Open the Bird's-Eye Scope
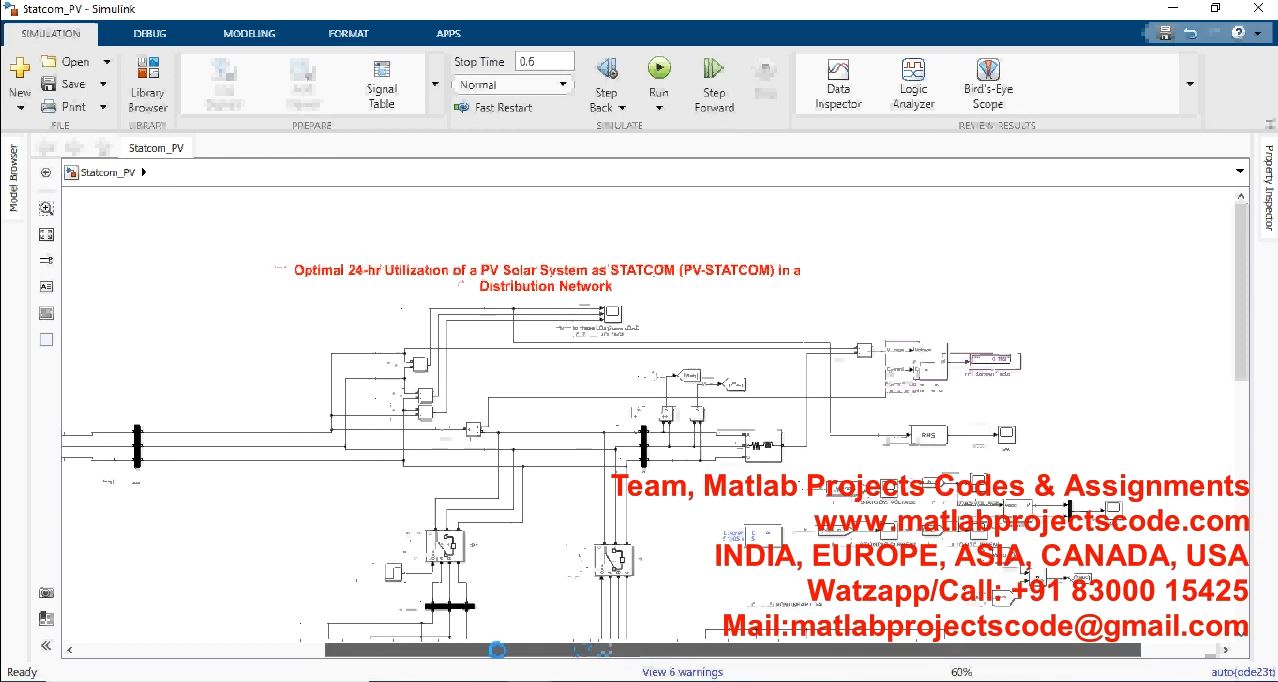This screenshot has width=1278, height=682. point(988,84)
